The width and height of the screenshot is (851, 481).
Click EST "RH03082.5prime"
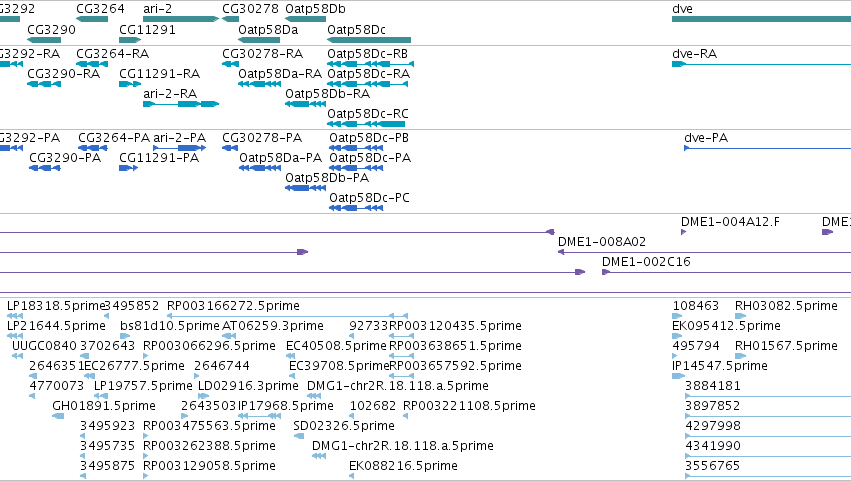pyautogui.click(x=786, y=306)
